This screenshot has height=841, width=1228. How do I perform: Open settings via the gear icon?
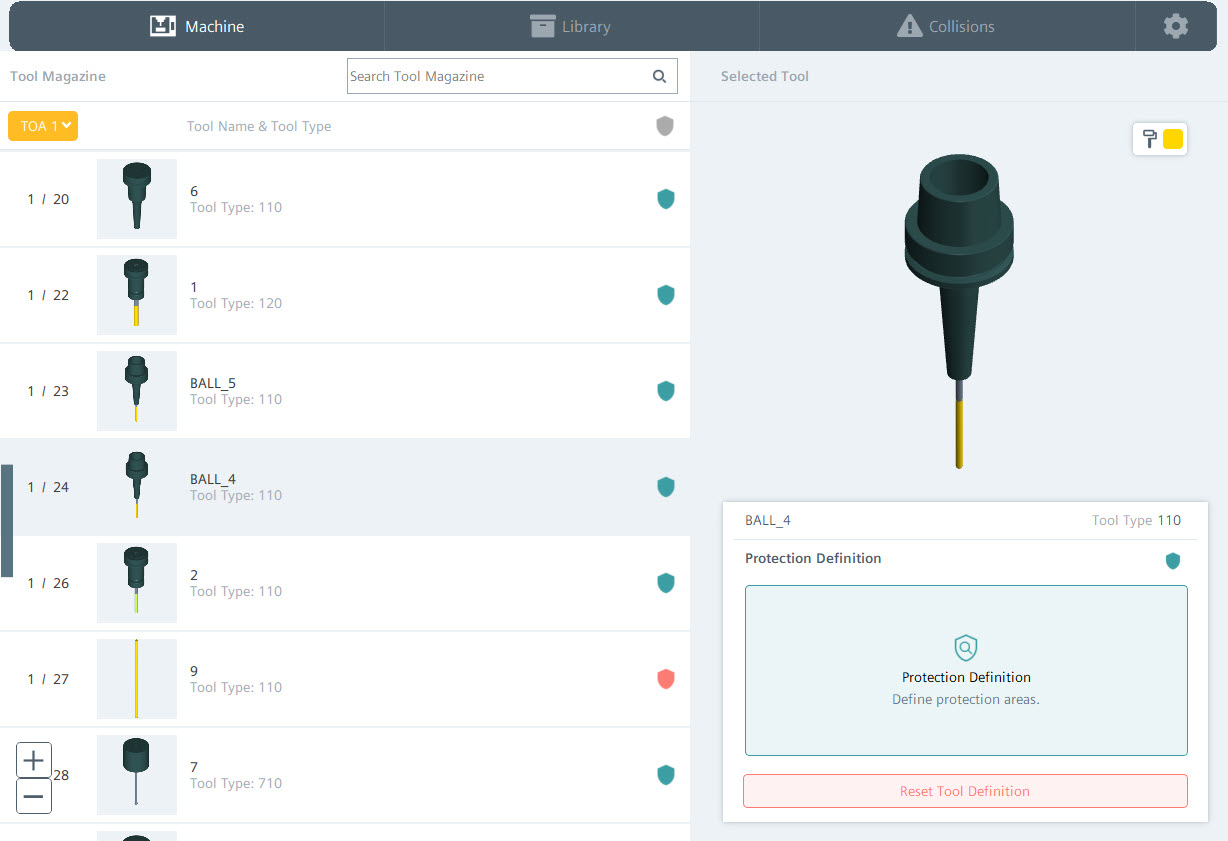click(x=1176, y=26)
